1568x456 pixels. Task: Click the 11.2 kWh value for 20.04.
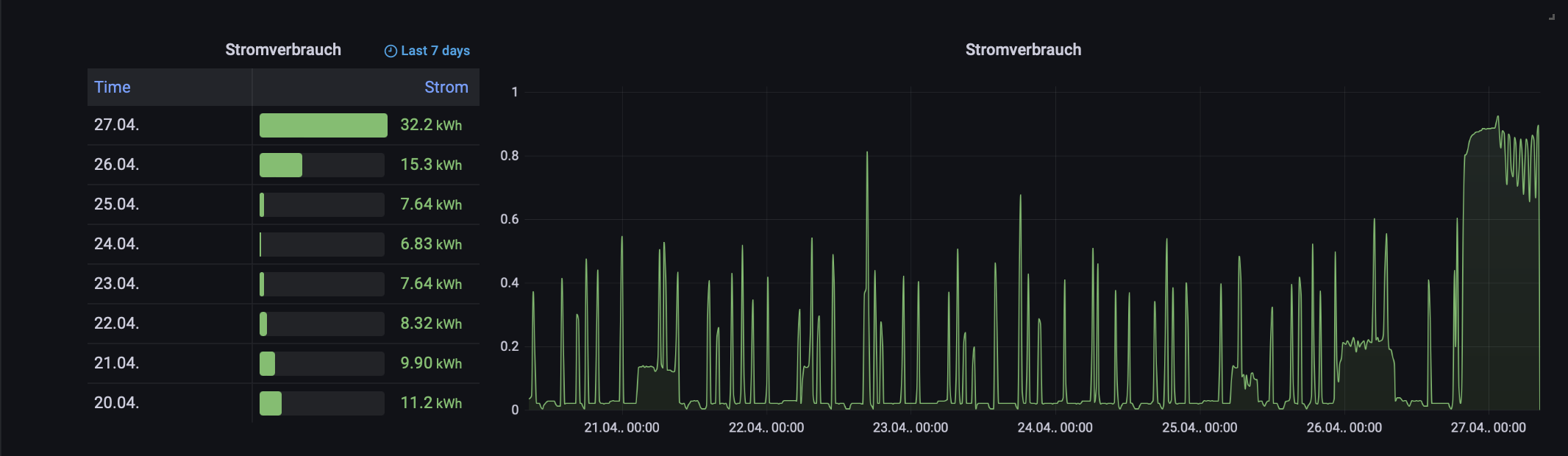pyautogui.click(x=431, y=403)
